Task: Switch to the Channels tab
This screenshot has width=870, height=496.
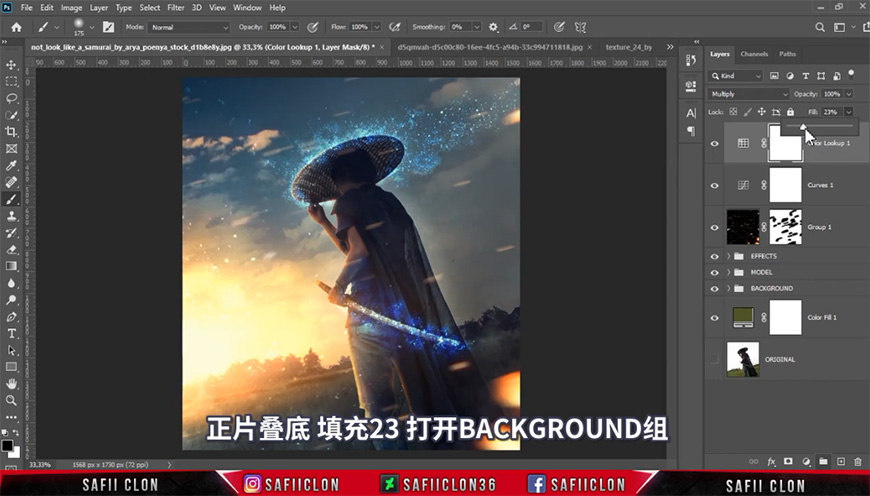Action: coord(754,54)
